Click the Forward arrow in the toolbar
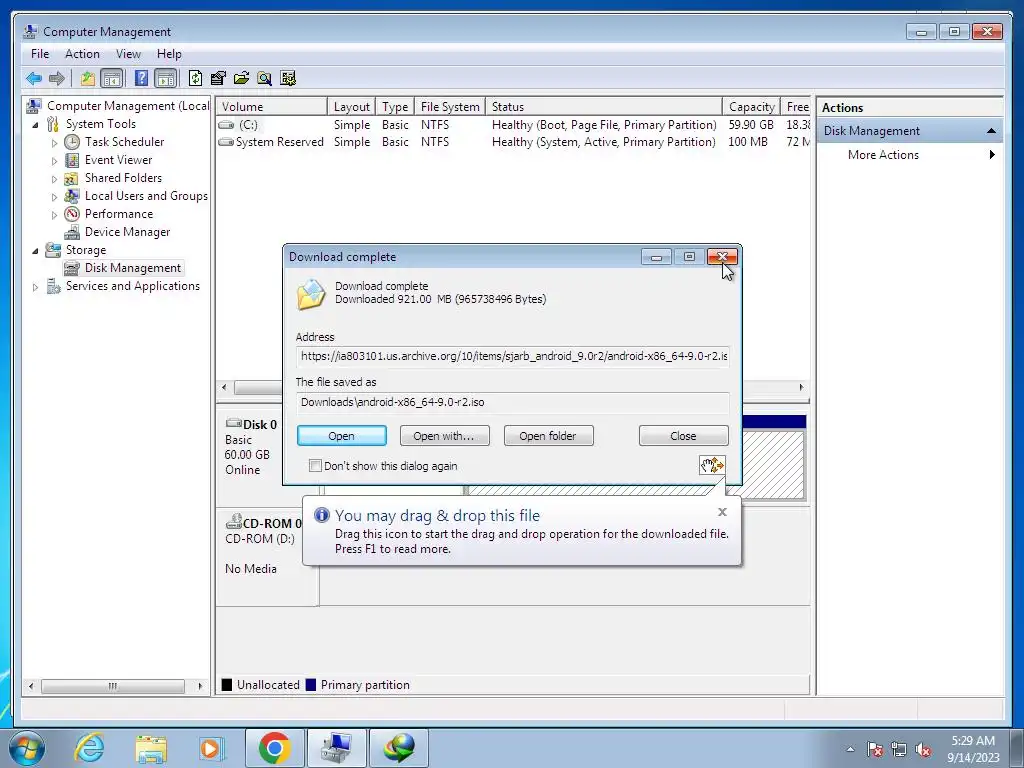The width and height of the screenshot is (1024, 768). point(57,78)
